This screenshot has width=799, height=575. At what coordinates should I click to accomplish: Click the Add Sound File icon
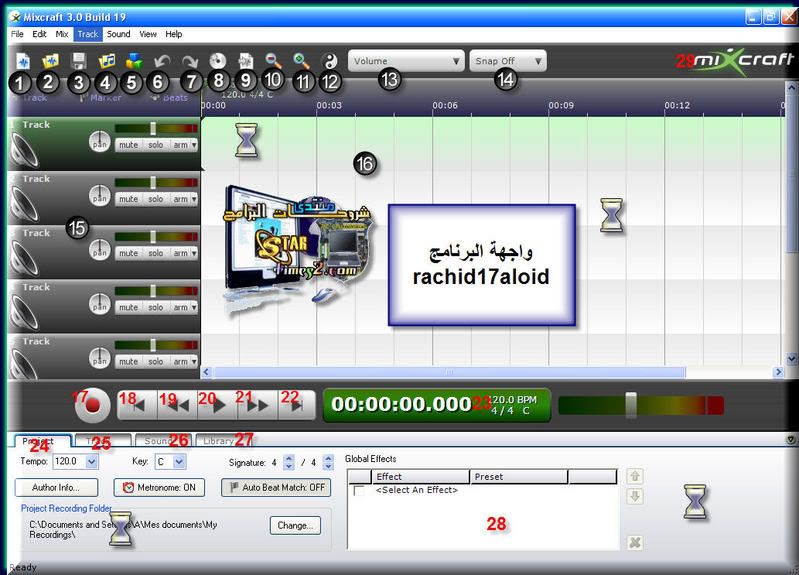coord(106,61)
